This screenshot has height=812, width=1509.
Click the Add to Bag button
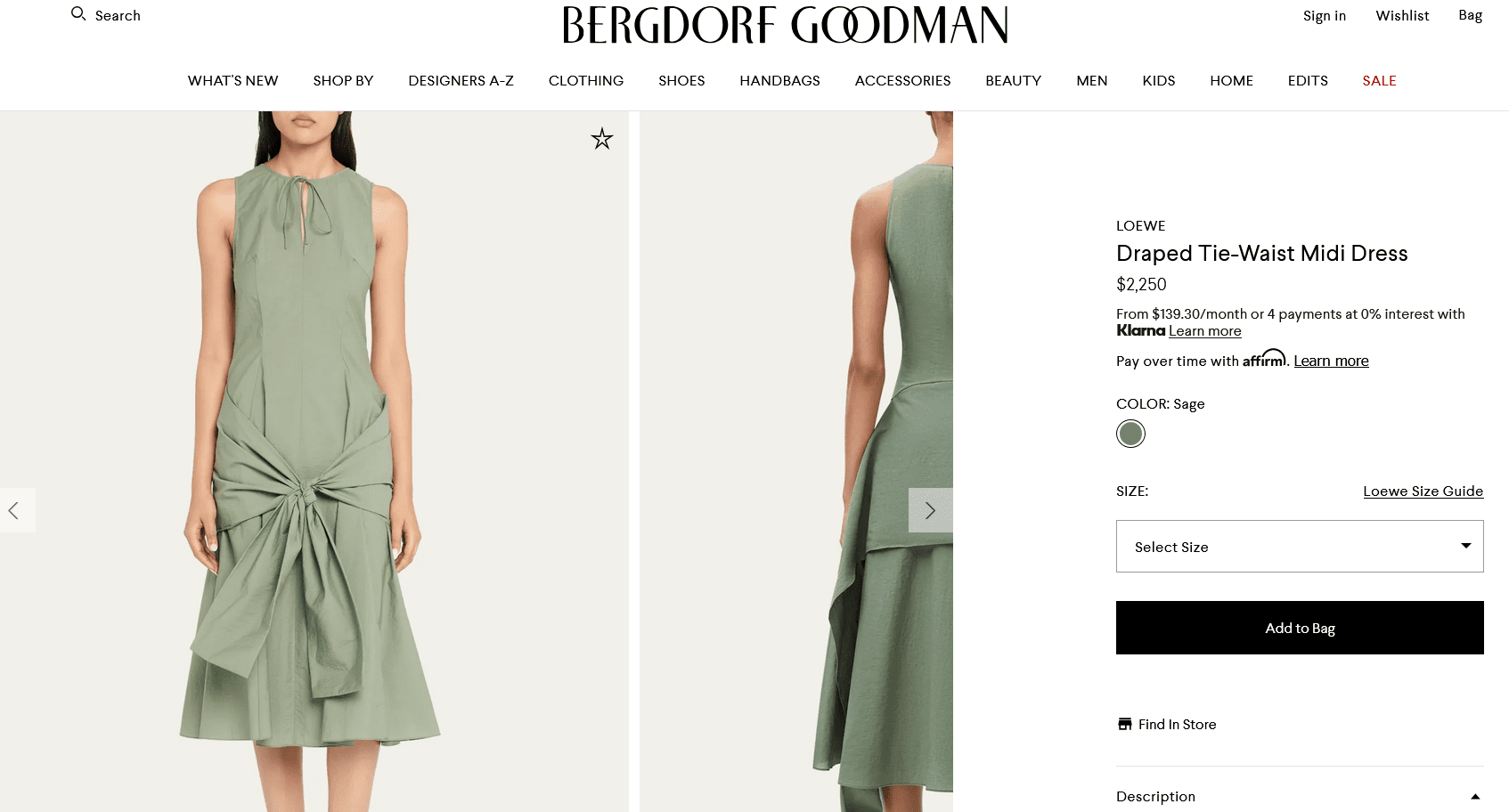click(1299, 628)
